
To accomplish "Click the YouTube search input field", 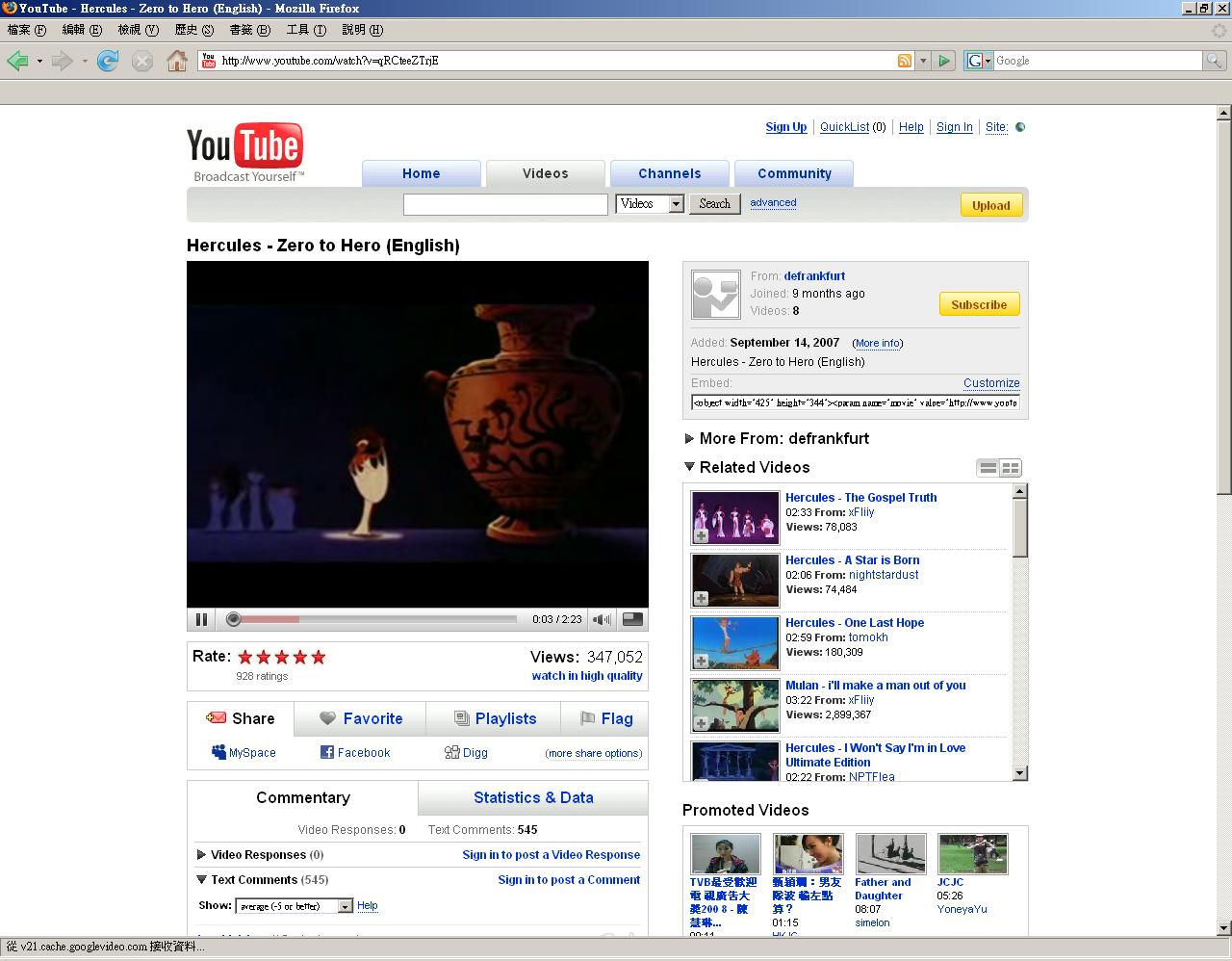I will (x=505, y=204).
